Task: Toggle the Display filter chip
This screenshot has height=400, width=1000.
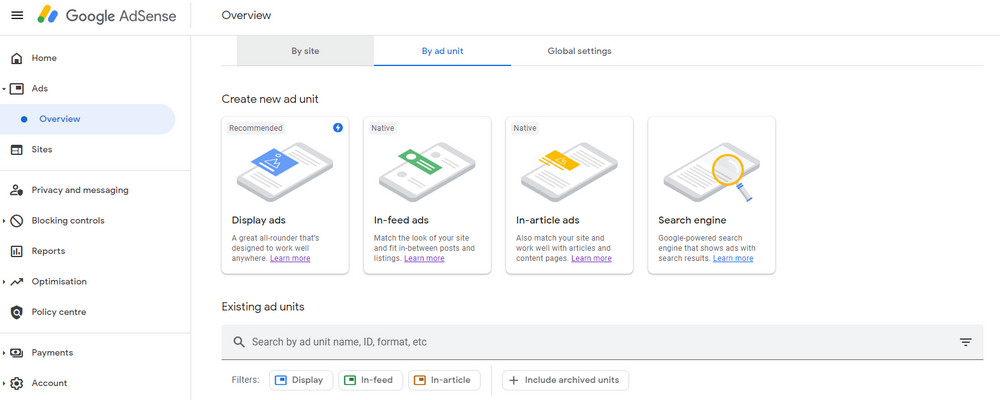Action: 300,380
